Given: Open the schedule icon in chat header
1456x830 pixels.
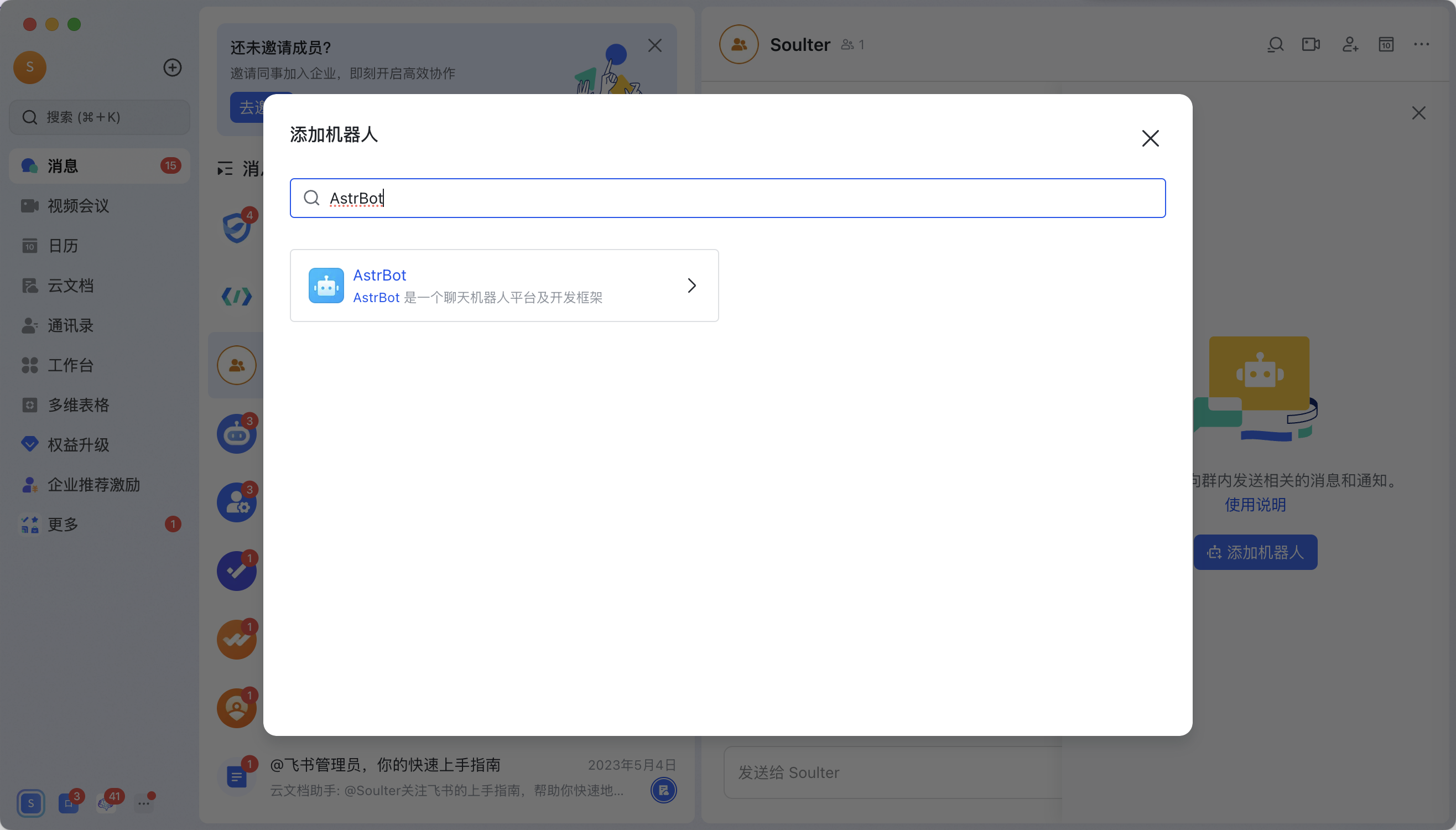Looking at the screenshot, I should tap(1386, 44).
